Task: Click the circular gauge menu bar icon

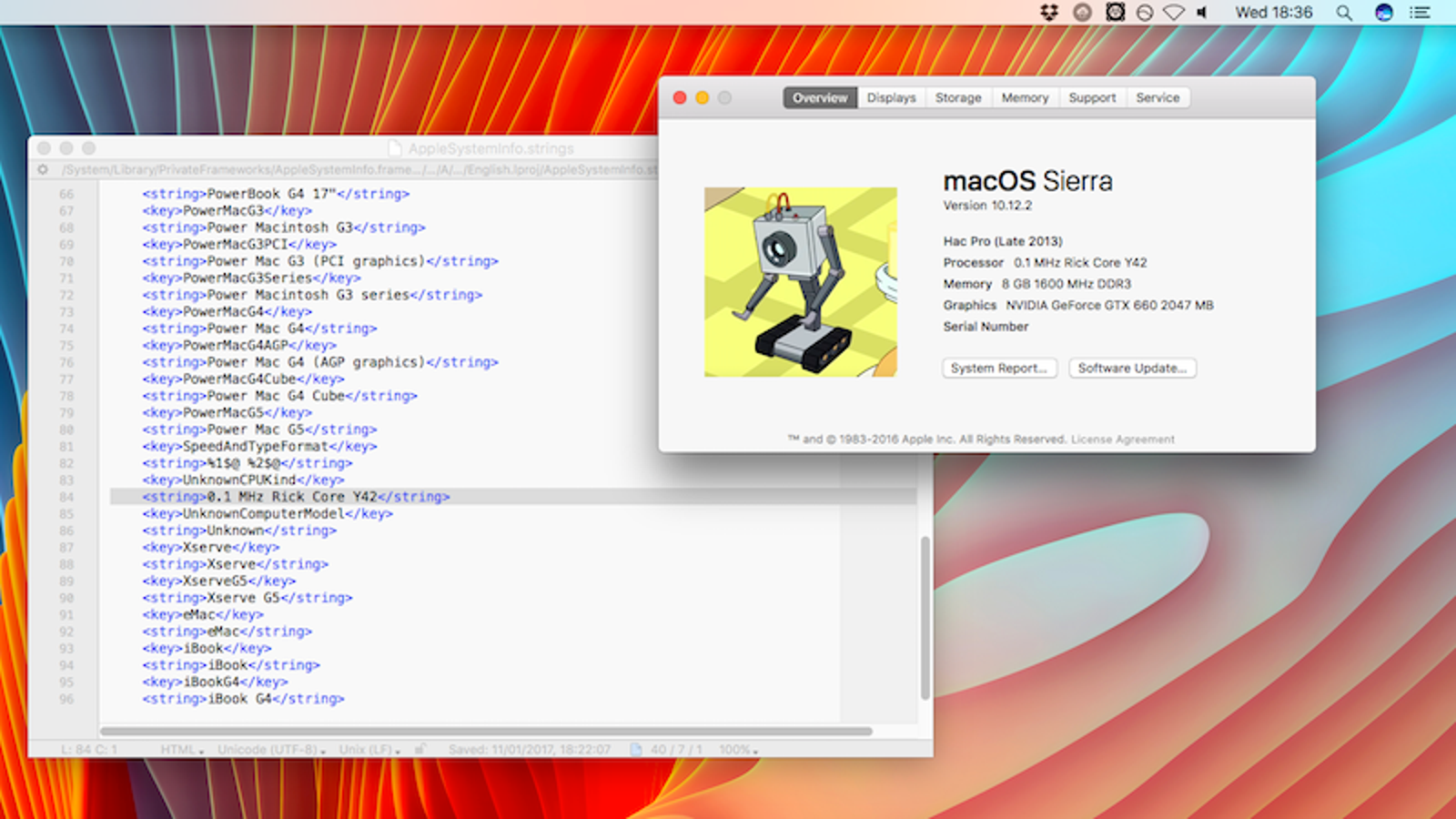Action: (1145, 13)
